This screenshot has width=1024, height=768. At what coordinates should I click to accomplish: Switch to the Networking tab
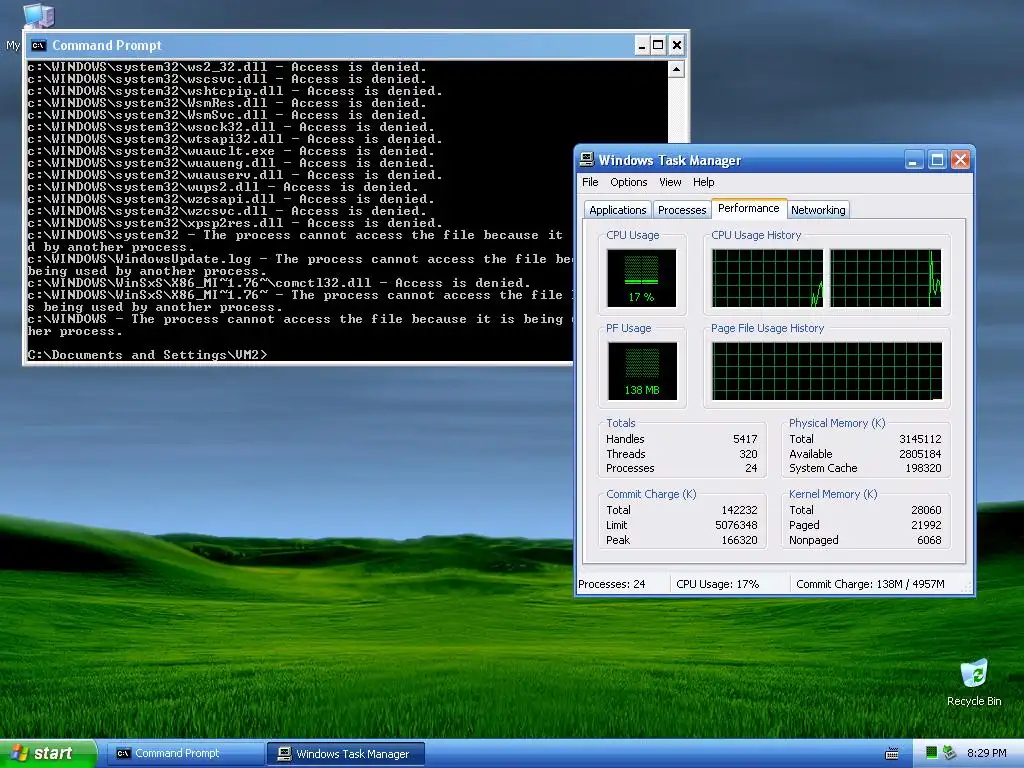click(x=818, y=210)
